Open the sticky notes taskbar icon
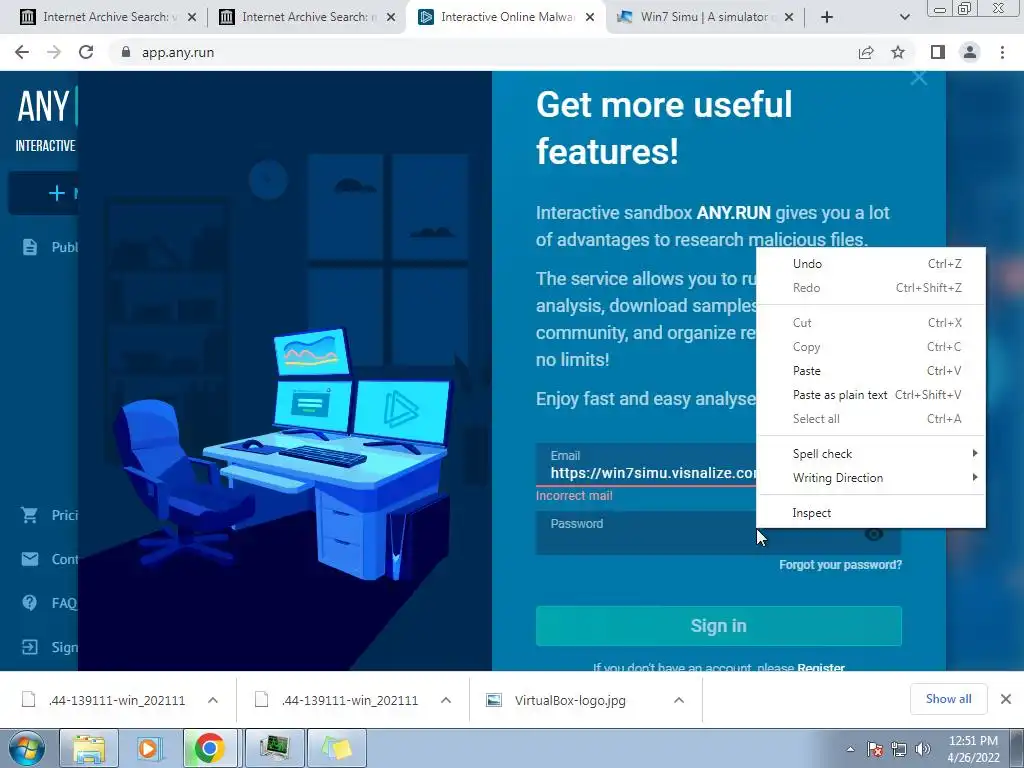1024x768 pixels. [336, 748]
